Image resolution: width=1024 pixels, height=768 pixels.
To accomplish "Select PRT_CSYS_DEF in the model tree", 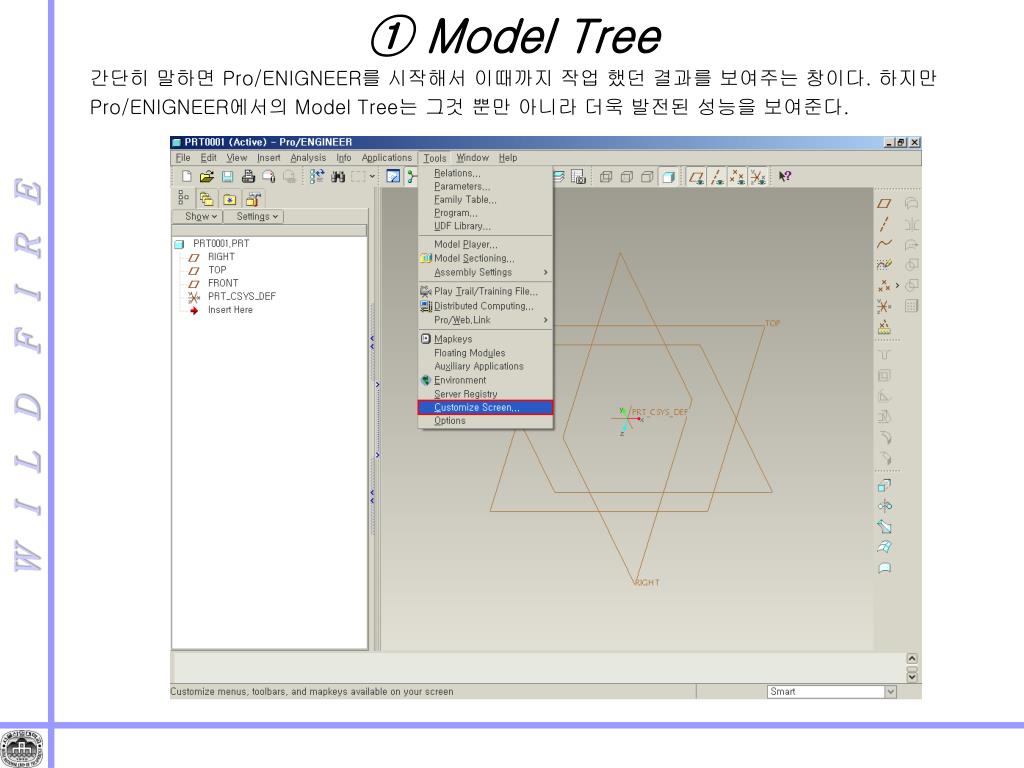I will point(242,296).
